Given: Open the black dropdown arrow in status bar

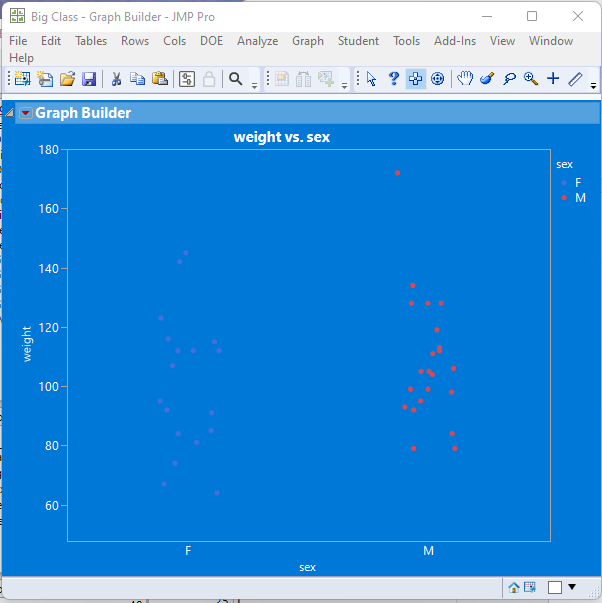Looking at the screenshot, I should 572,587.
